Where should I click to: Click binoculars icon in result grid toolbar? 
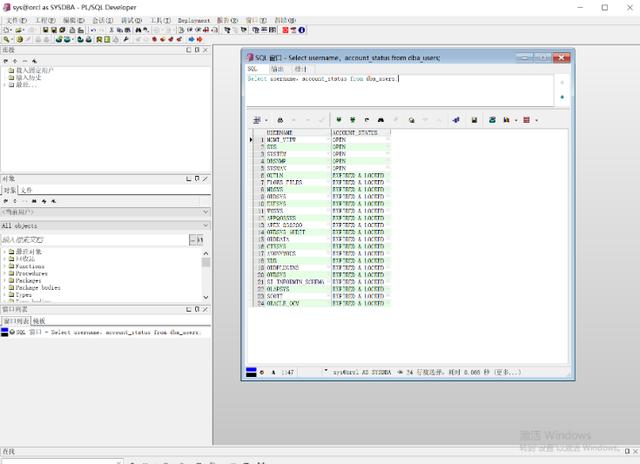point(381,120)
